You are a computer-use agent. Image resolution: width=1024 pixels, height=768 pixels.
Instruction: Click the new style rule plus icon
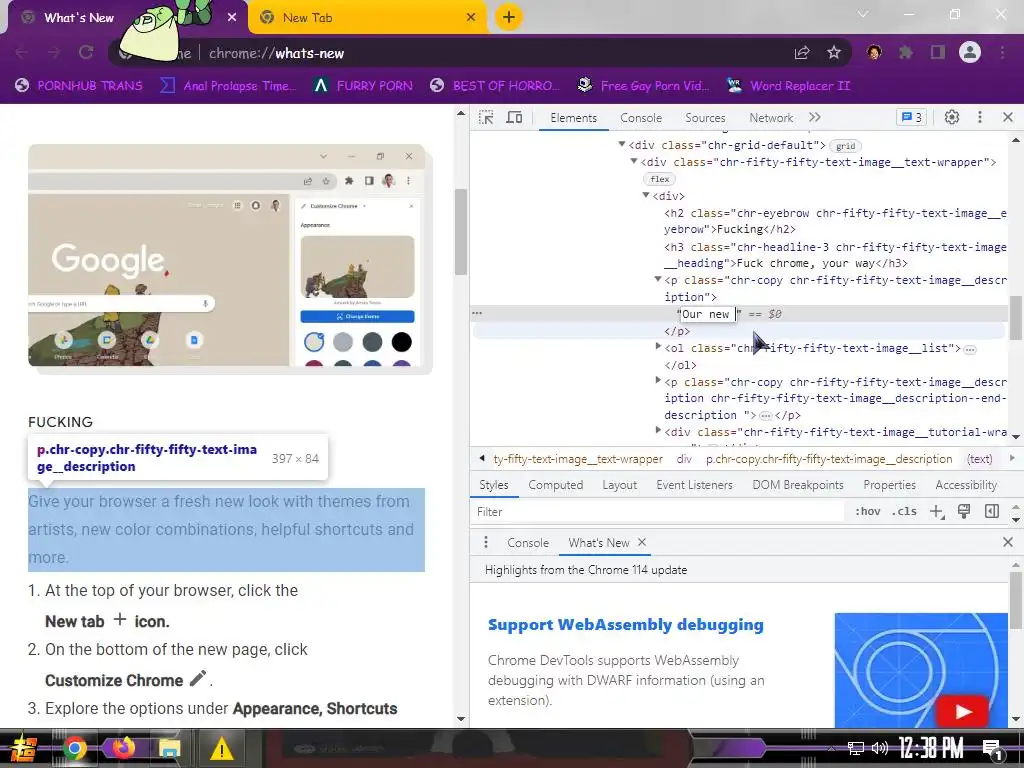pos(936,512)
